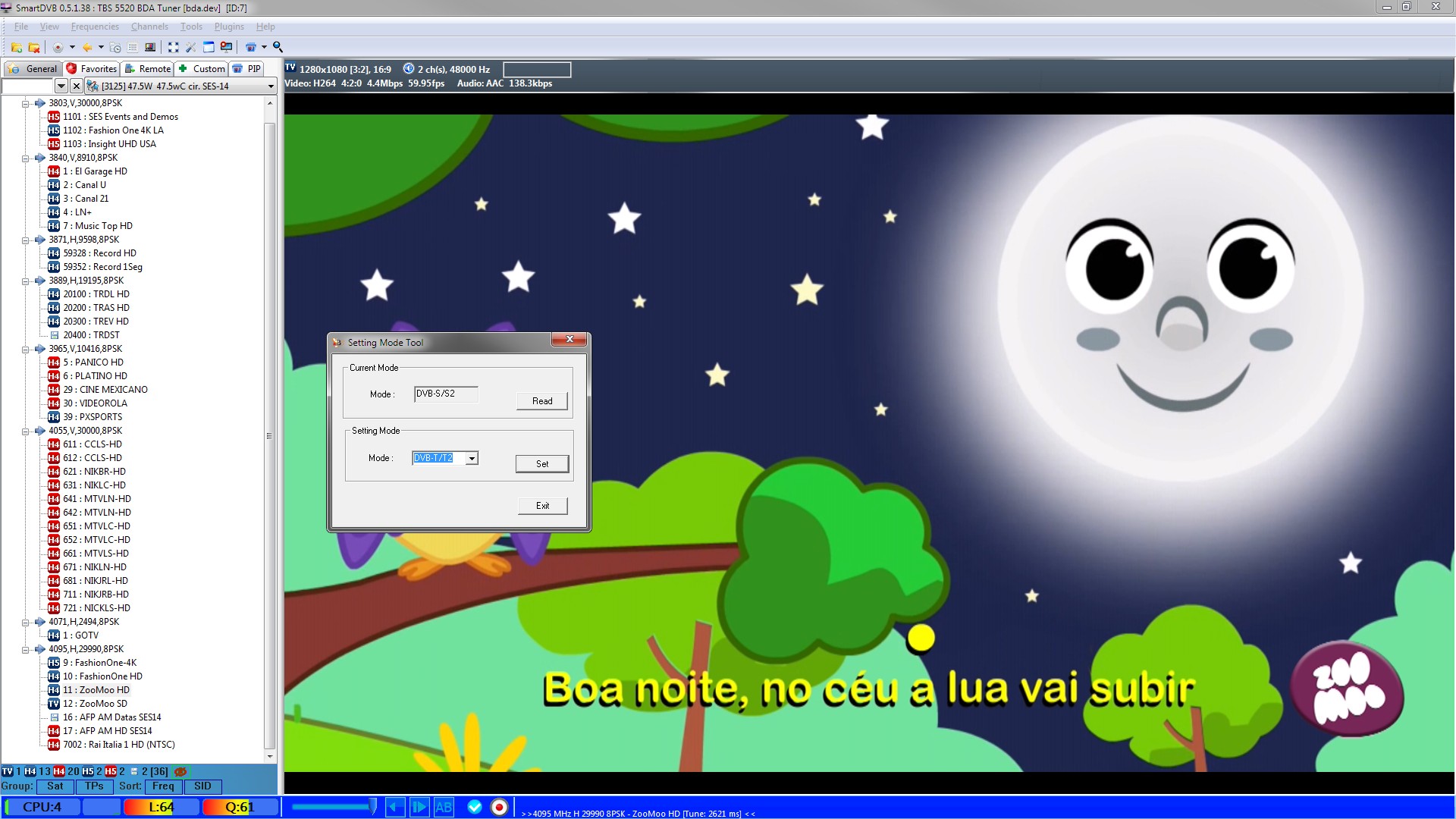Collapse the 4095,H,29990,8PSK transponder node
This screenshot has width=1456, height=819.
(25, 650)
